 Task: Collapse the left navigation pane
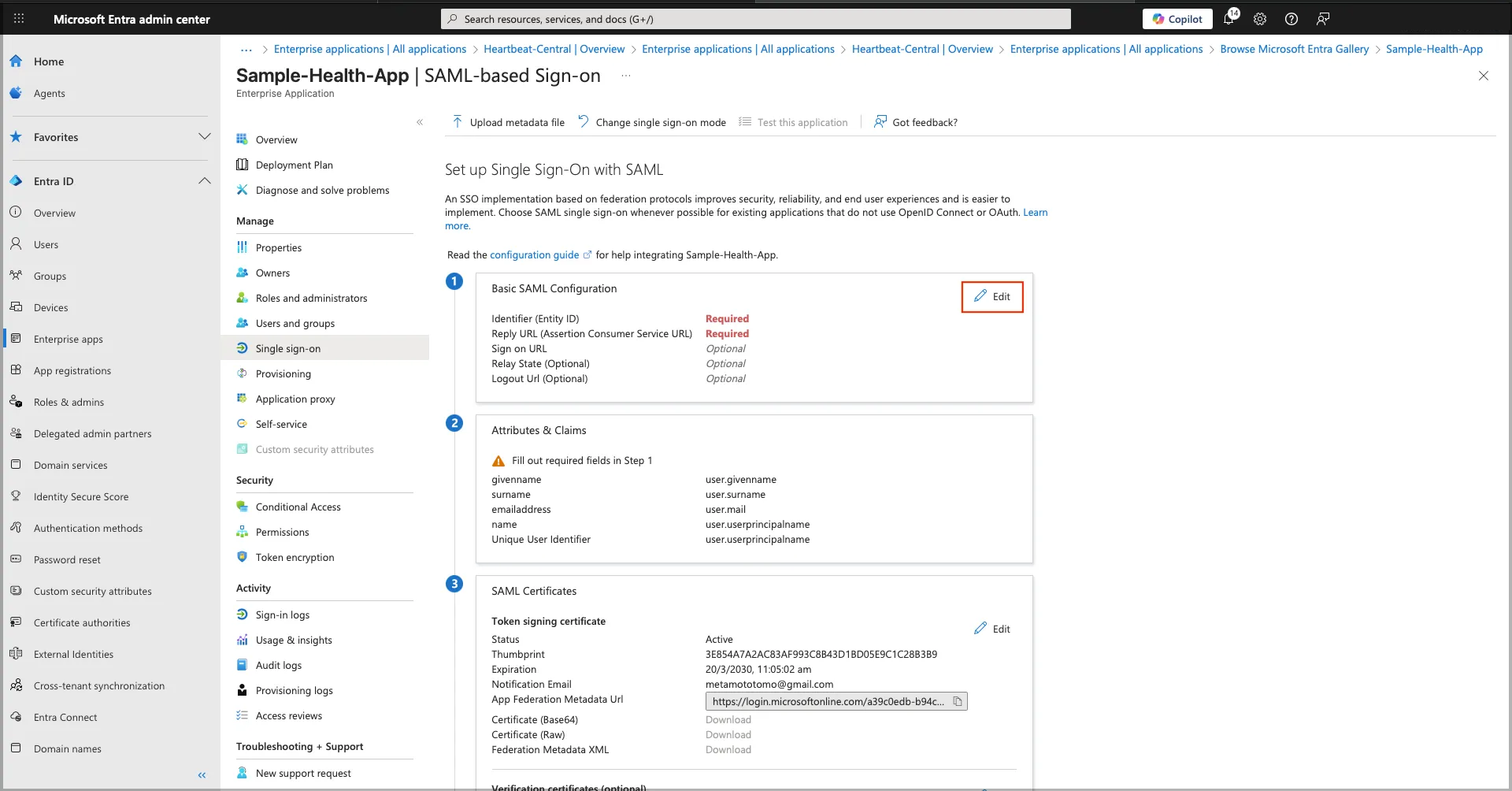pos(202,775)
